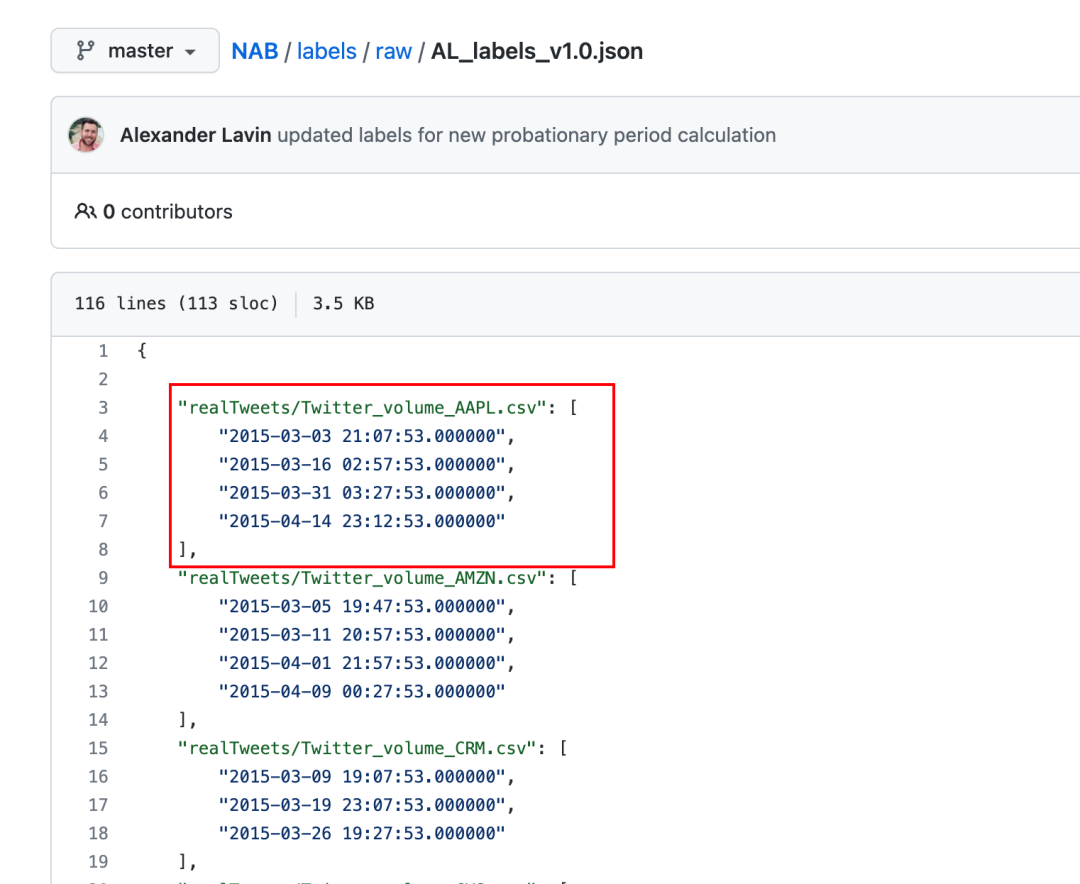Click the 3.5 KB file size

(343, 303)
